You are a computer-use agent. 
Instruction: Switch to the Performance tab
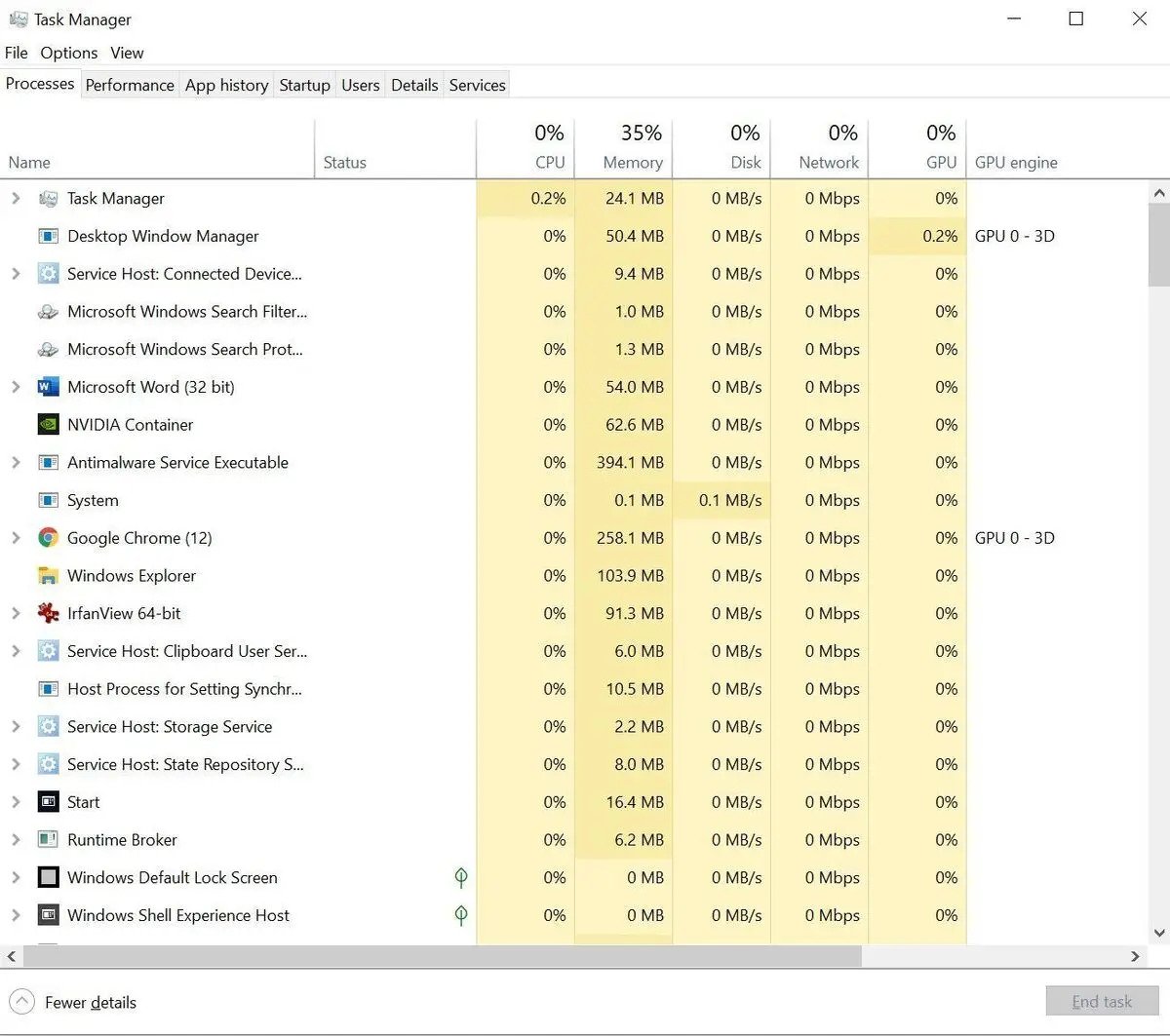tap(130, 85)
